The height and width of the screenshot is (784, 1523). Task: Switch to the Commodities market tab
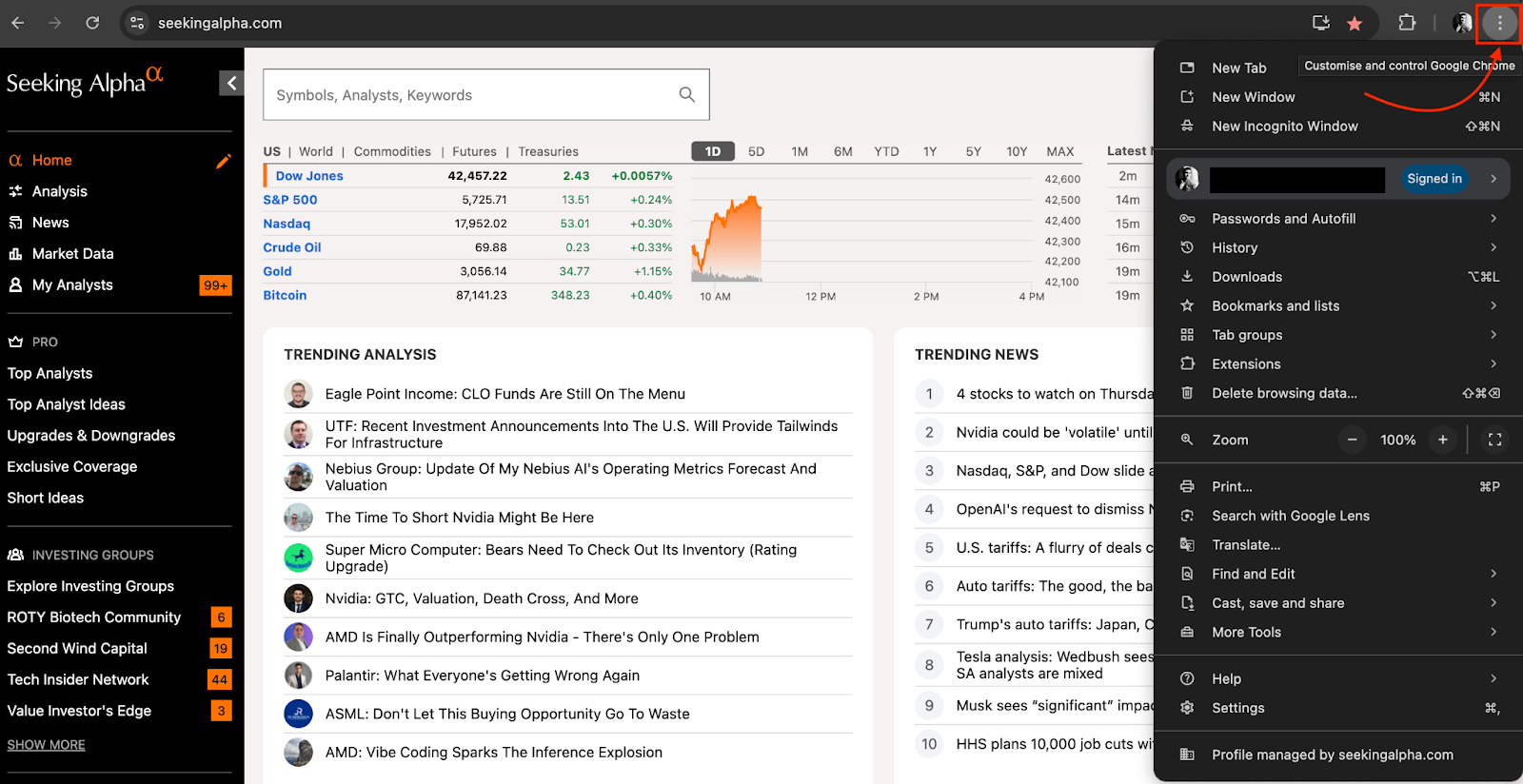point(392,151)
